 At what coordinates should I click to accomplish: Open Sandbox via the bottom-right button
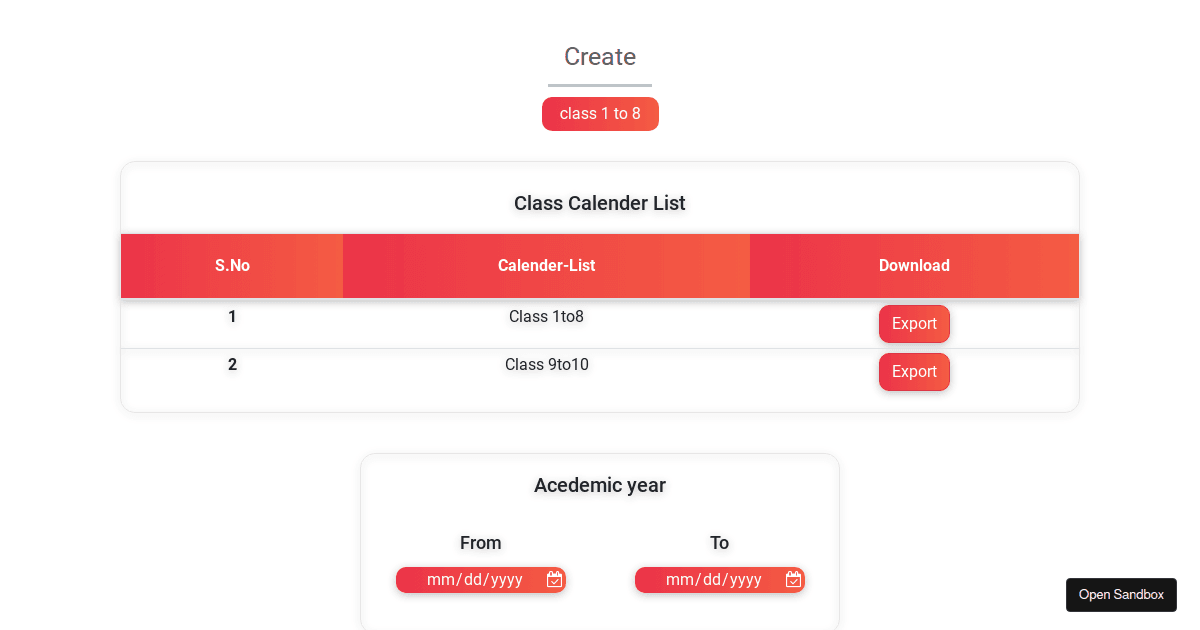tap(1121, 594)
